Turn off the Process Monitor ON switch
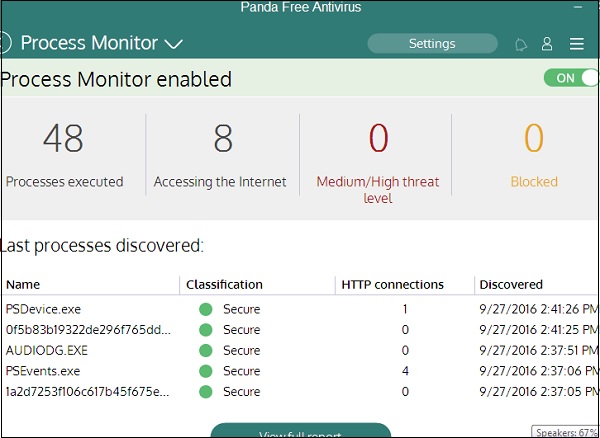The height and width of the screenshot is (438, 600). tap(571, 78)
